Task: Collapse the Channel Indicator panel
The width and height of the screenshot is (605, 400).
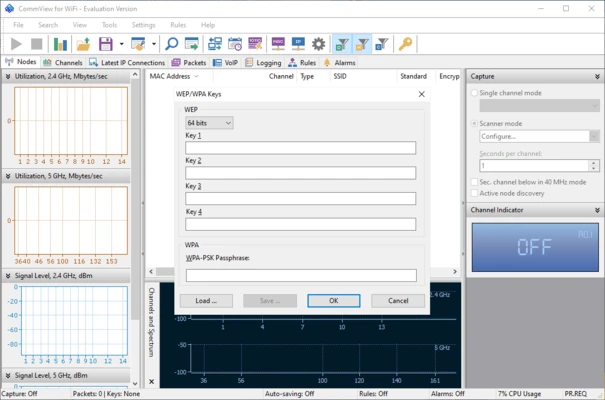Action: (x=597, y=210)
